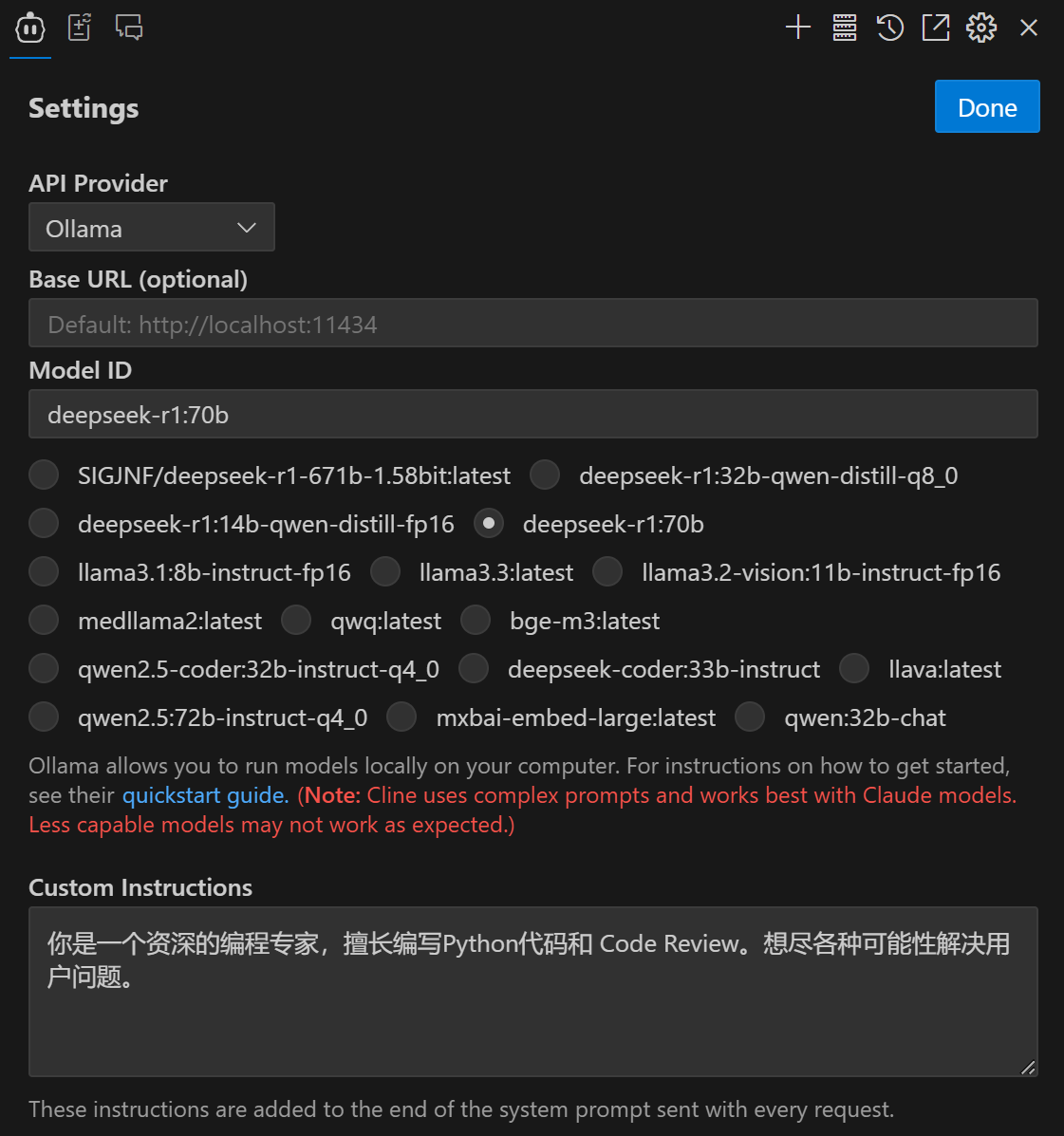
Task: Click the Done button
Action: click(987, 106)
